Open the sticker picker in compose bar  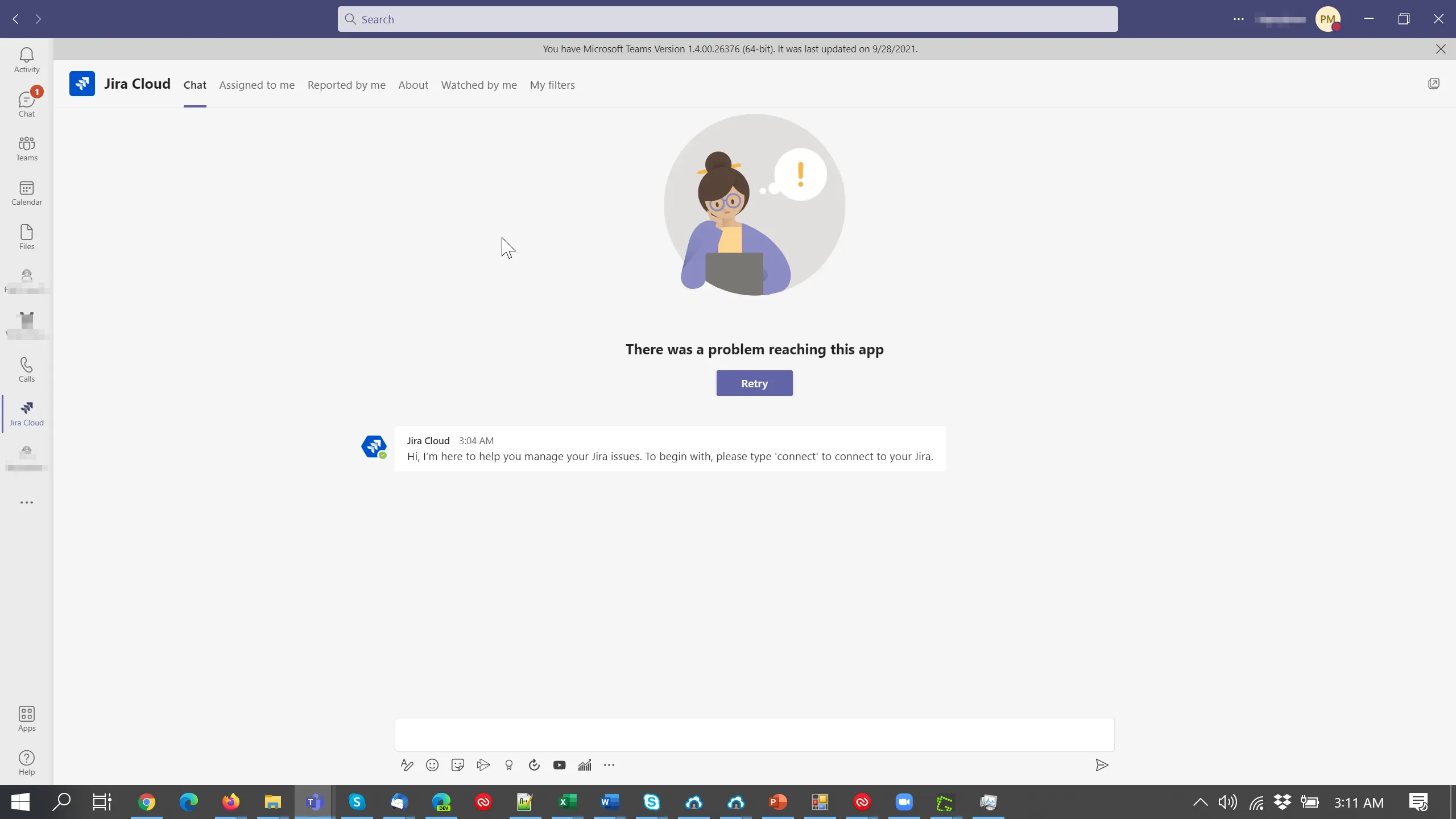click(x=457, y=765)
